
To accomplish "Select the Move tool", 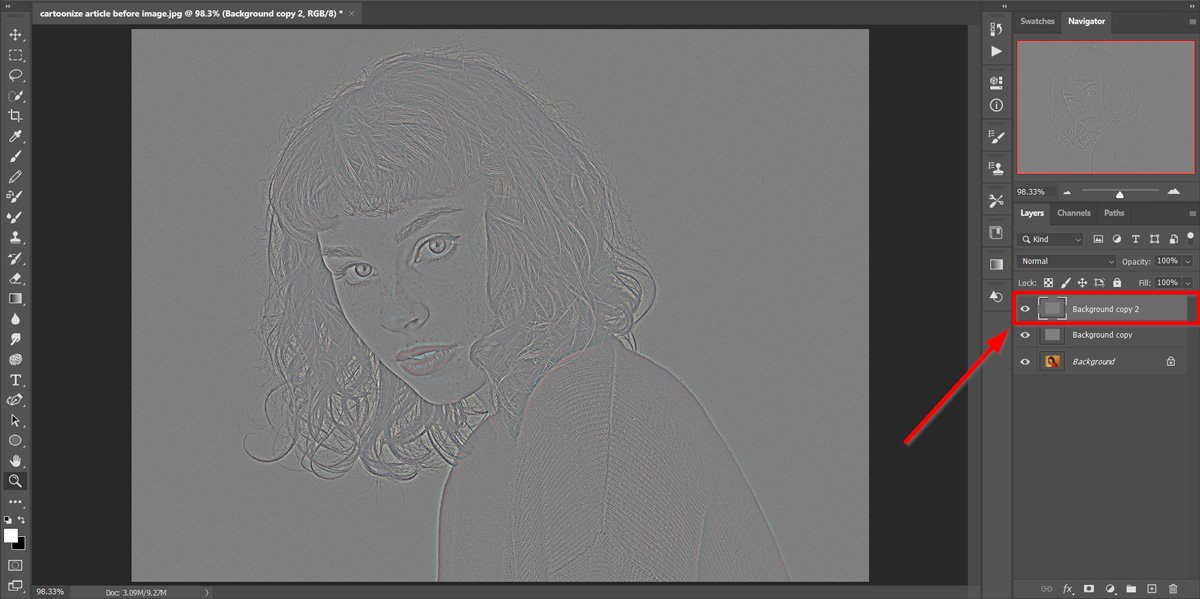I will 15,34.
